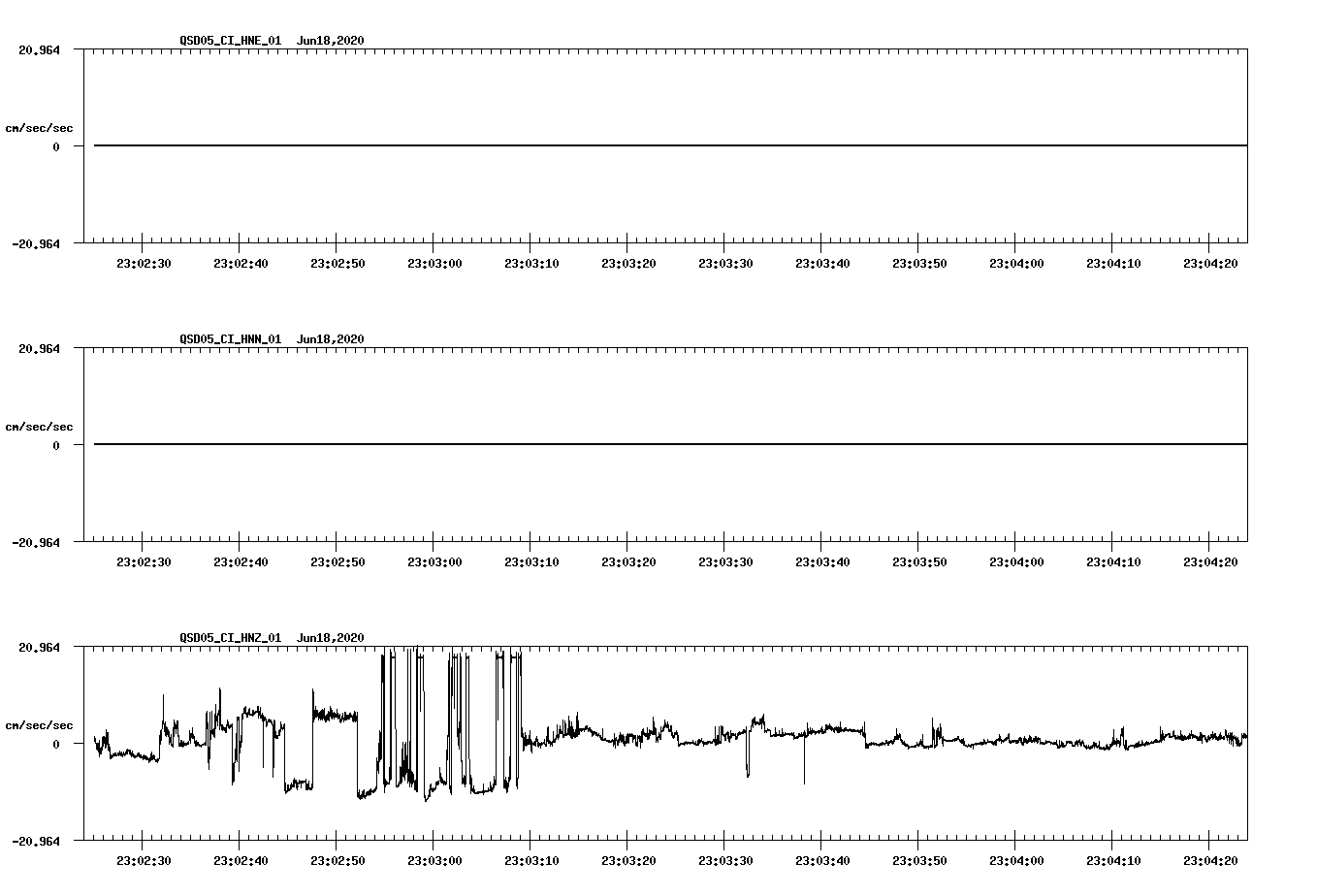Click the flat HNE trace line
This screenshot has width=1317, height=896.
(670, 145)
